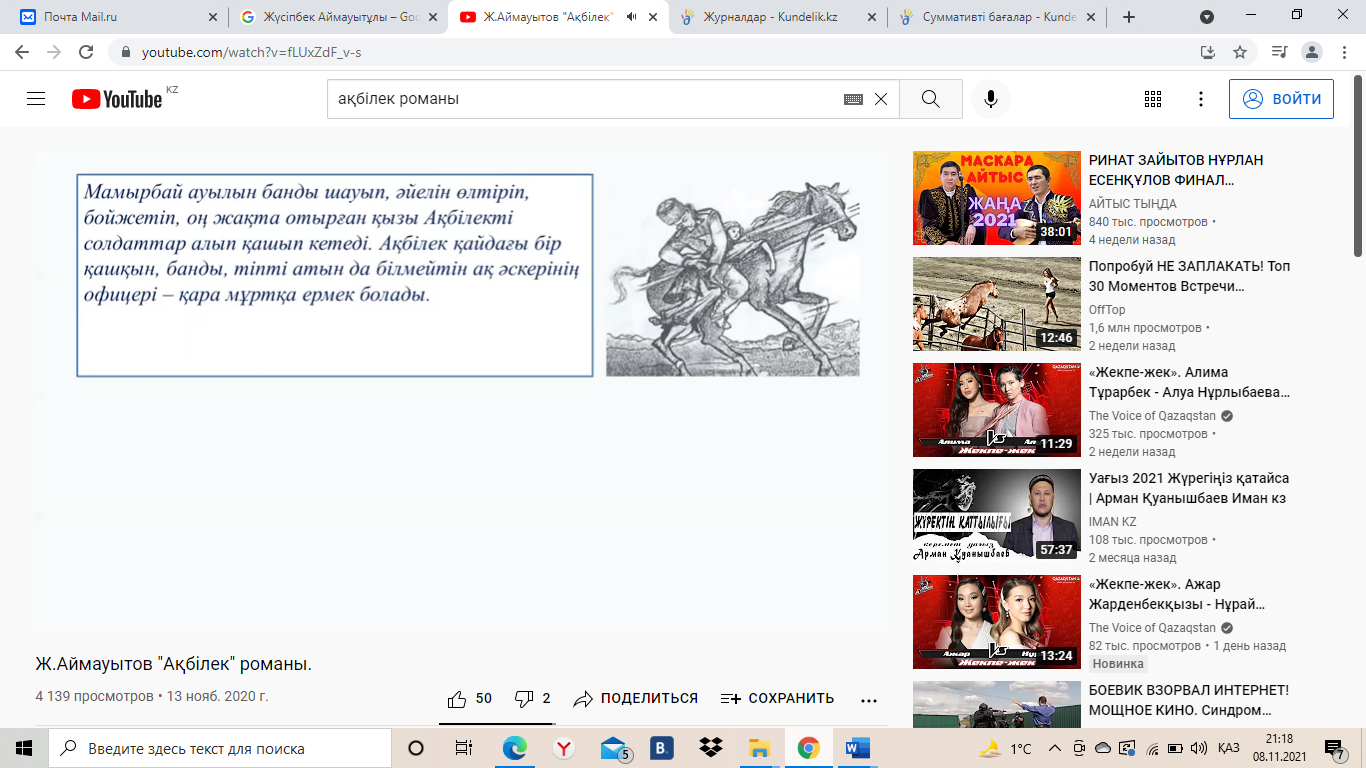Open weather widget showing 1°C
Image resolution: width=1366 pixels, height=768 pixels.
1006,748
